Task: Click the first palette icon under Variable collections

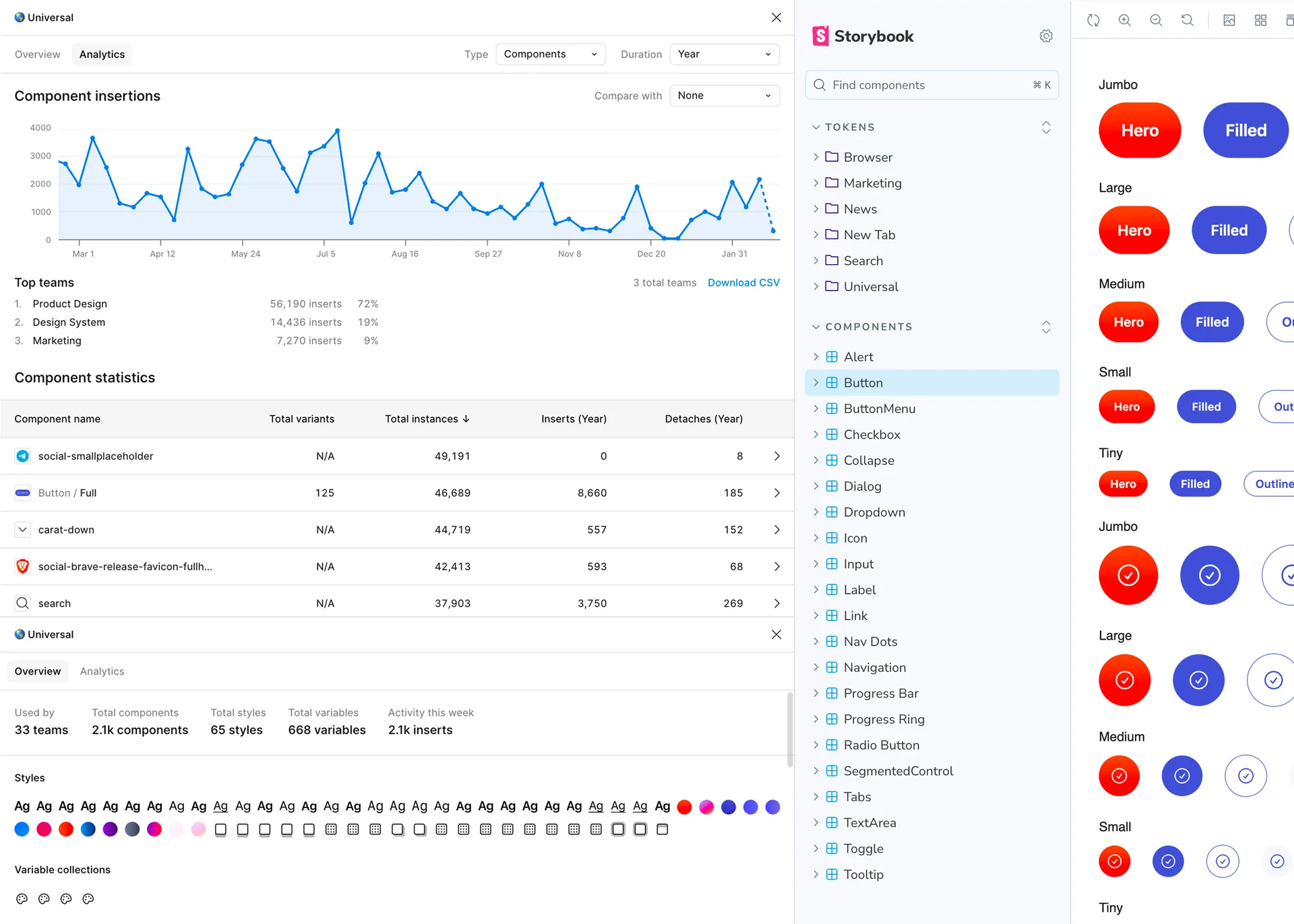Action: click(x=22, y=898)
